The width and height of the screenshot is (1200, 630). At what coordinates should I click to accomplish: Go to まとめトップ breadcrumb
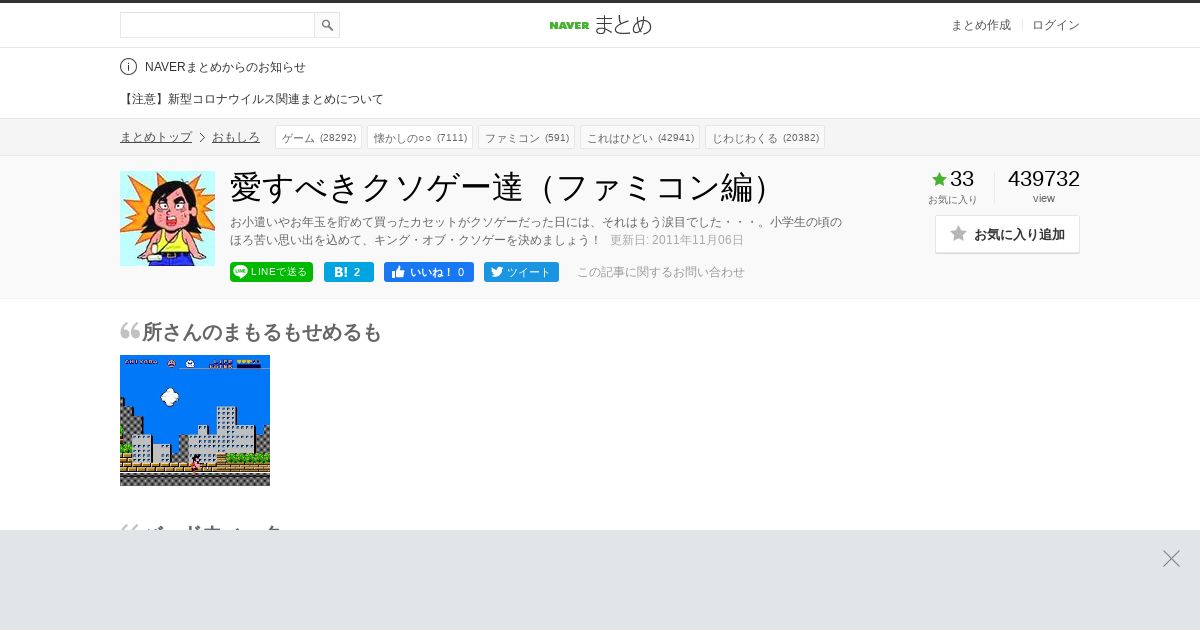pyautogui.click(x=156, y=137)
